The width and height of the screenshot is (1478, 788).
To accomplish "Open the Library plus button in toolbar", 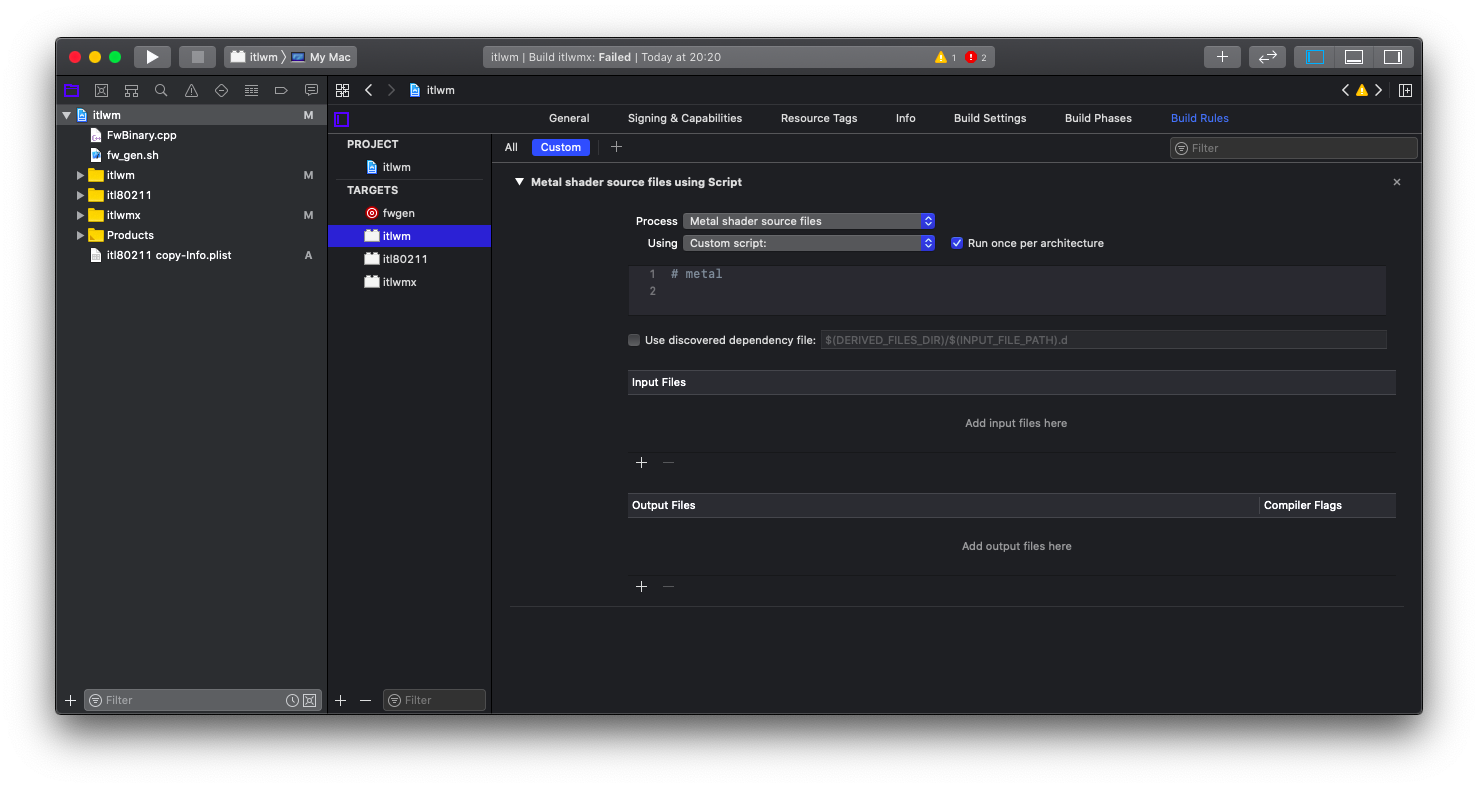I will click(1221, 57).
